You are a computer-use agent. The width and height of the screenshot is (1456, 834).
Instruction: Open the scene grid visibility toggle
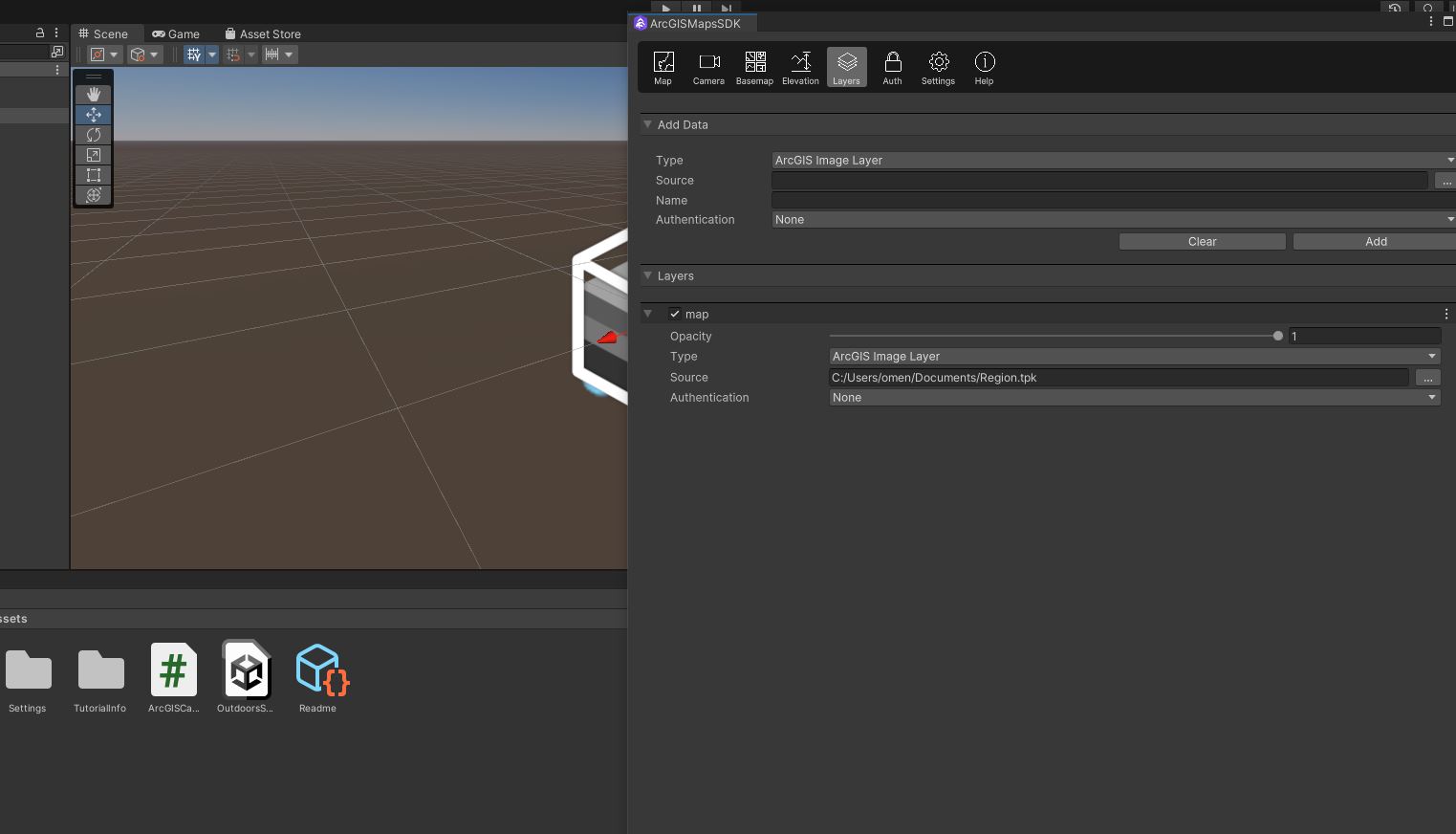point(195,55)
